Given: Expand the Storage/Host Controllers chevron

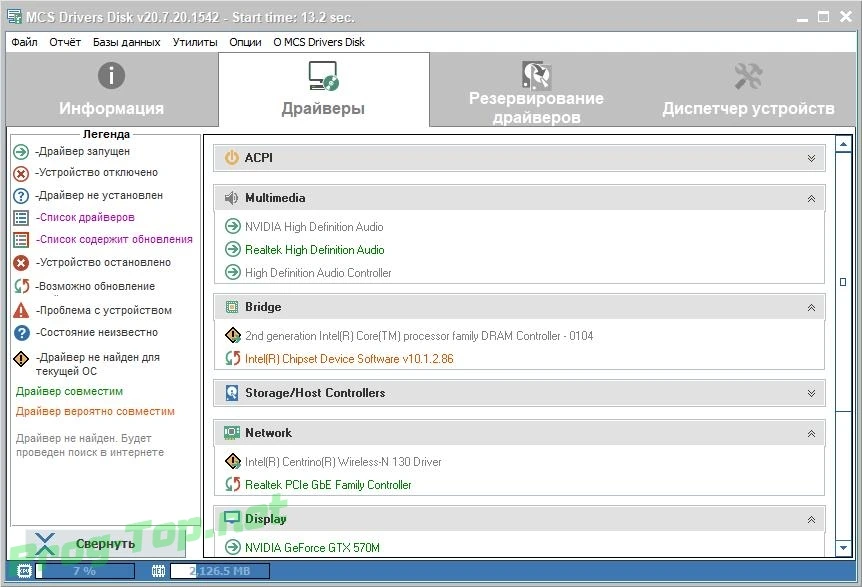Looking at the screenshot, I should 811,393.
